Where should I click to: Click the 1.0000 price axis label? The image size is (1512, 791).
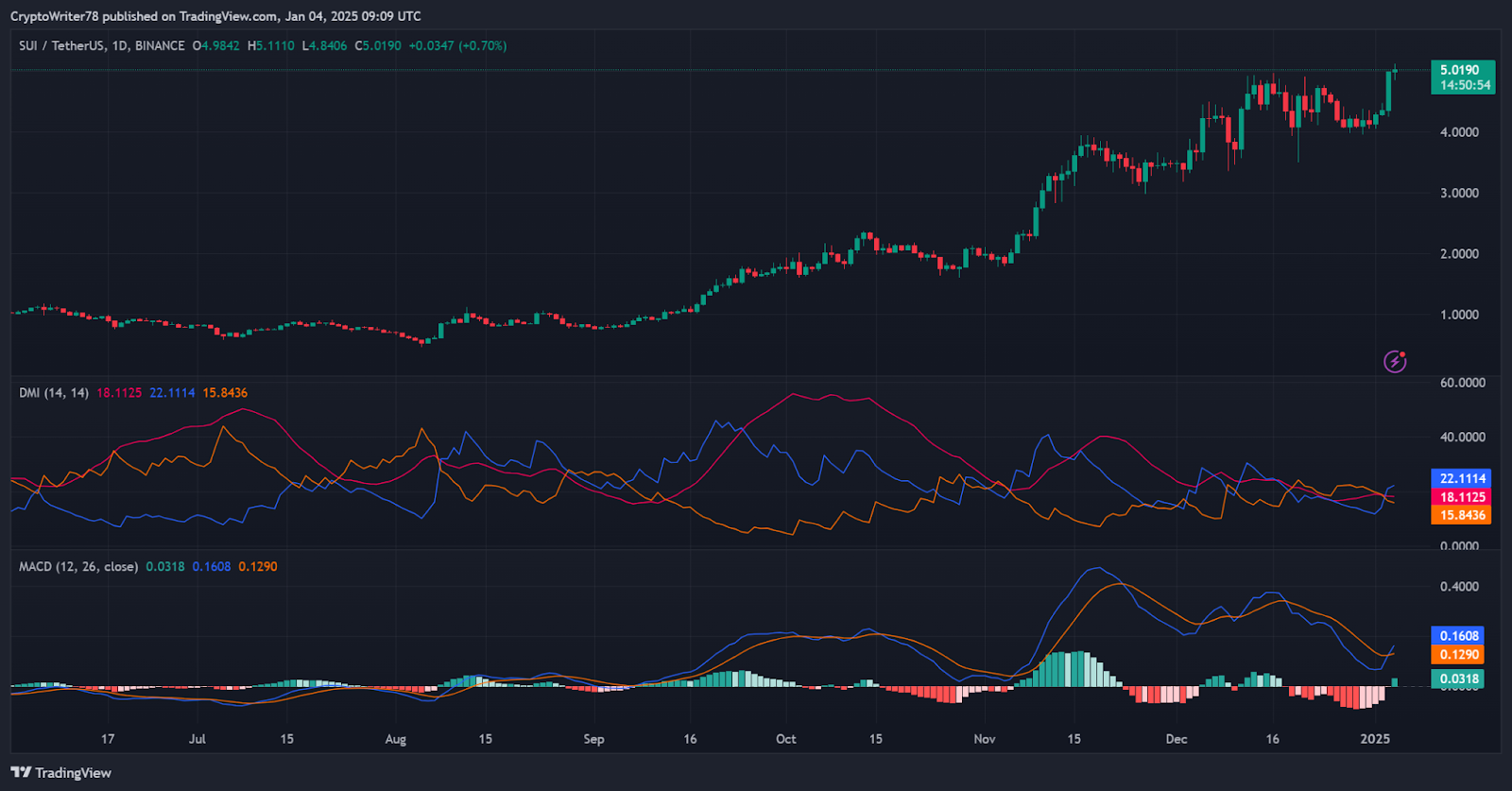pos(1459,315)
